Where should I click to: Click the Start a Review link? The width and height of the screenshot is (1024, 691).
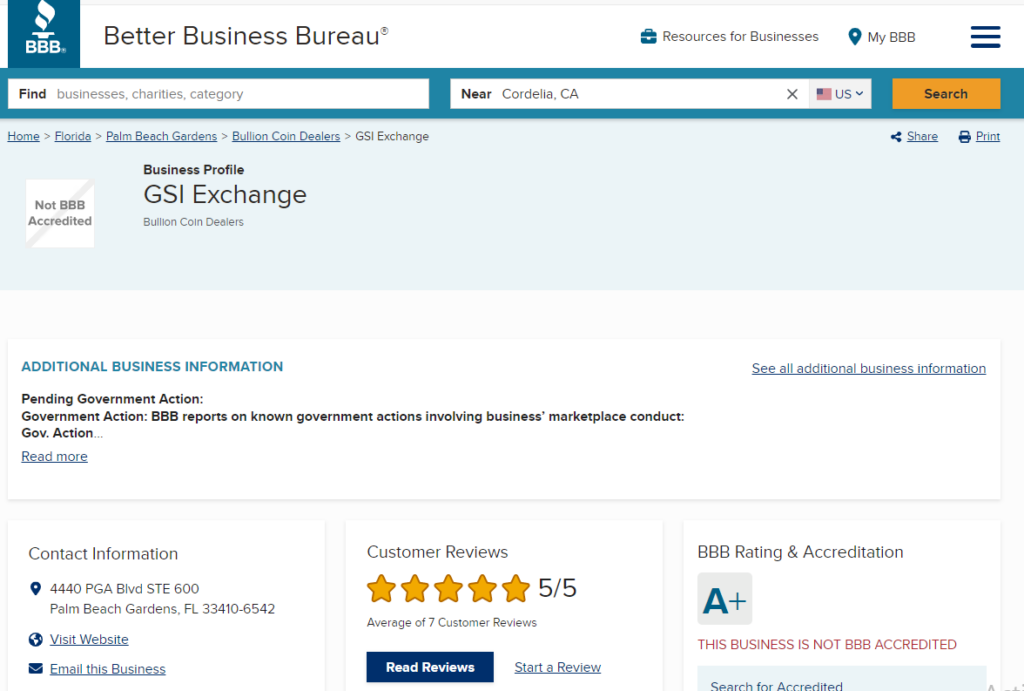tap(558, 667)
